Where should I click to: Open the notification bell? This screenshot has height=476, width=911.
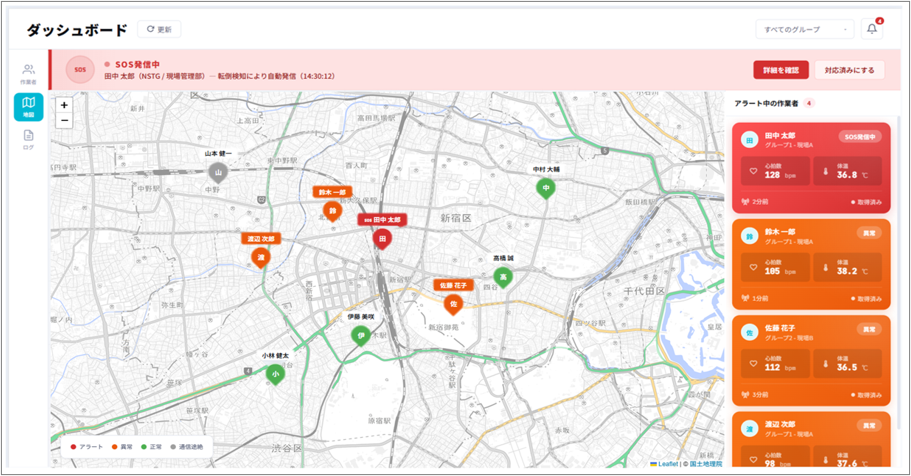click(871, 28)
